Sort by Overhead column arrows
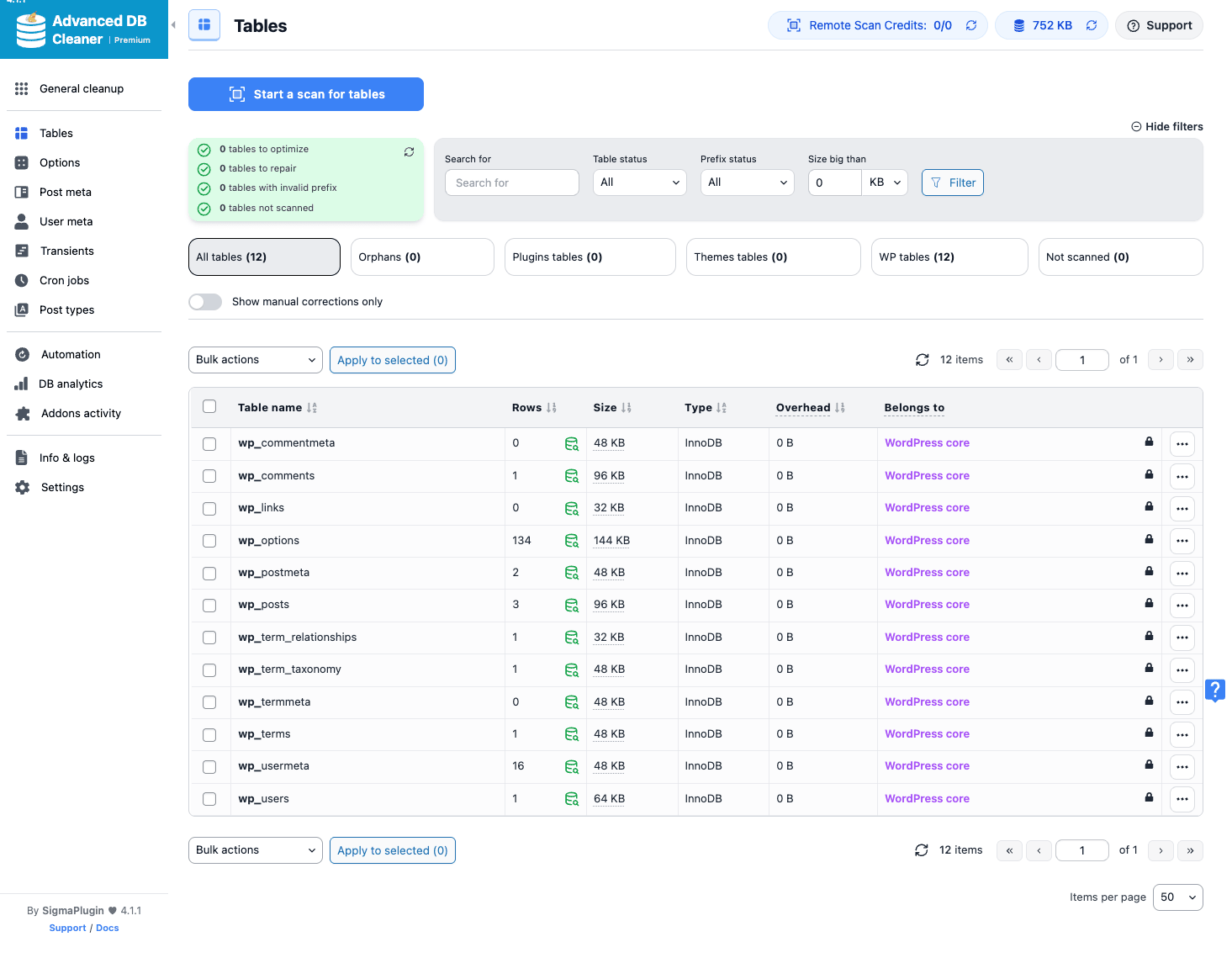Screen dimensions: 1232x979 (x=840, y=408)
